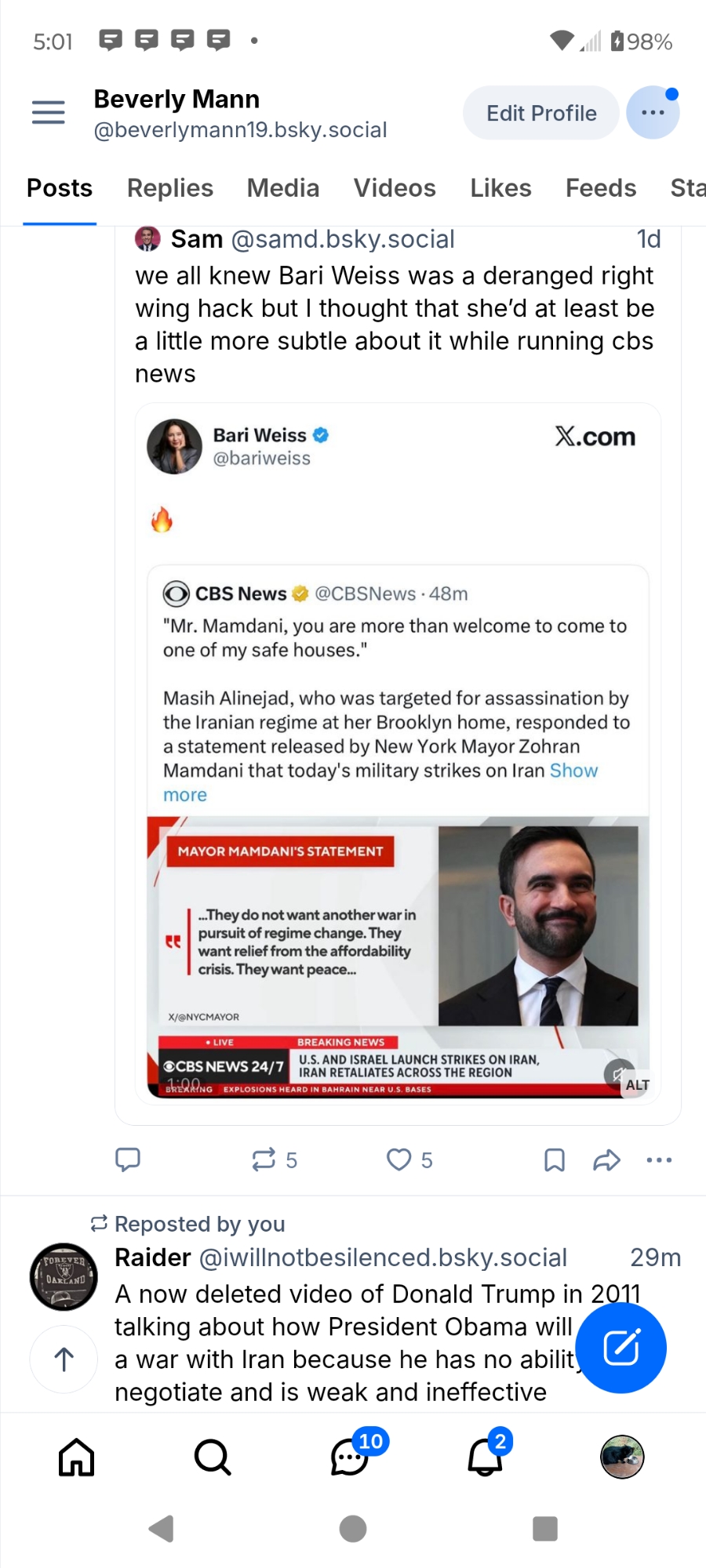The width and height of the screenshot is (706, 1568).
Task: Open the Likes tab
Action: pyautogui.click(x=500, y=188)
